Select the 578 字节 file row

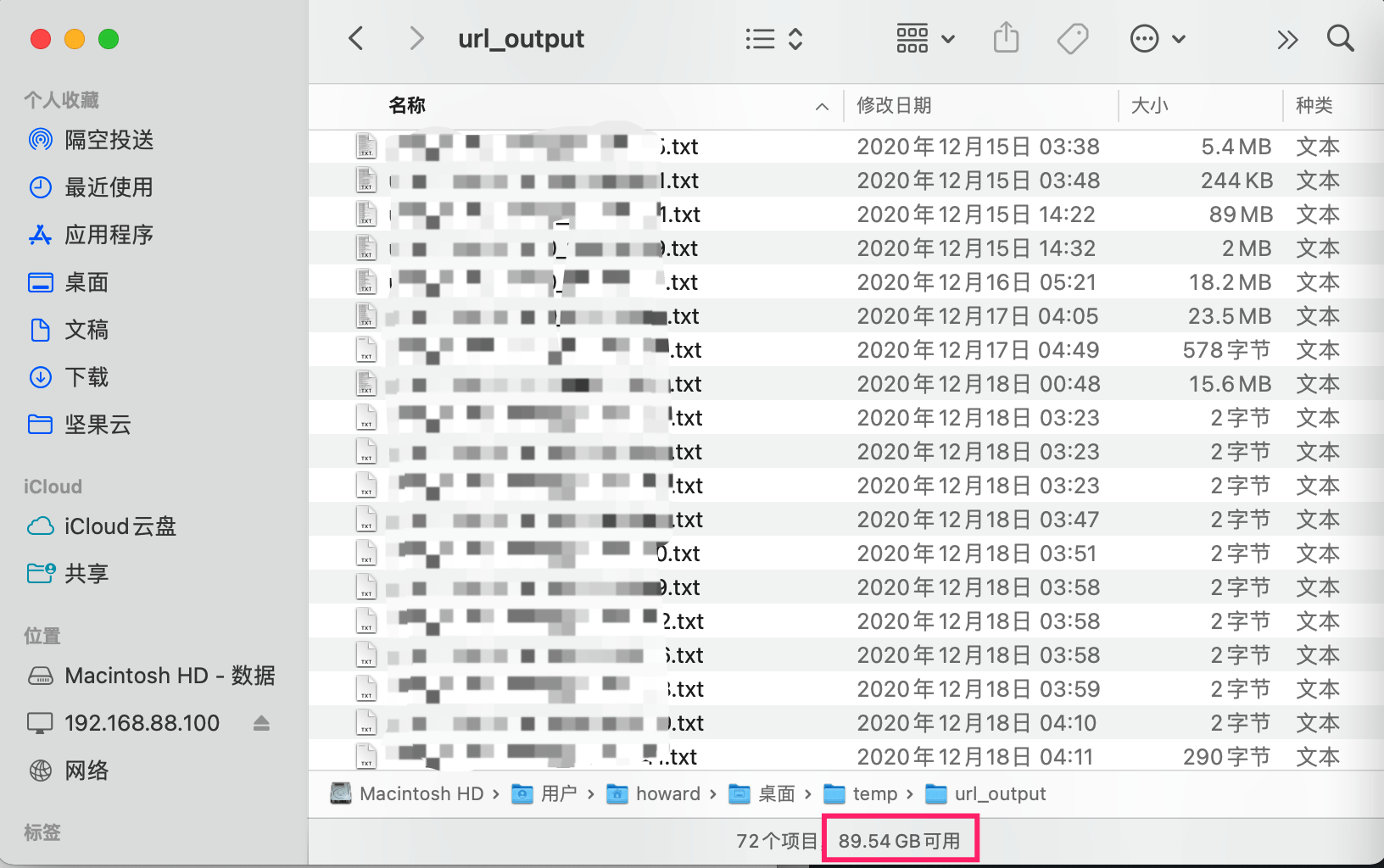pyautogui.click(x=846, y=350)
